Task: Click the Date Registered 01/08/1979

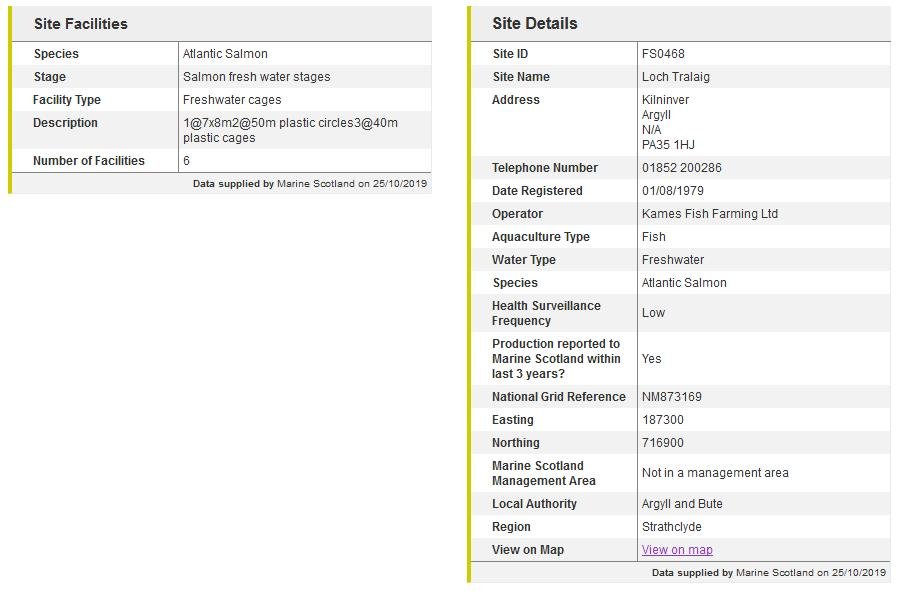Action: pos(674,190)
